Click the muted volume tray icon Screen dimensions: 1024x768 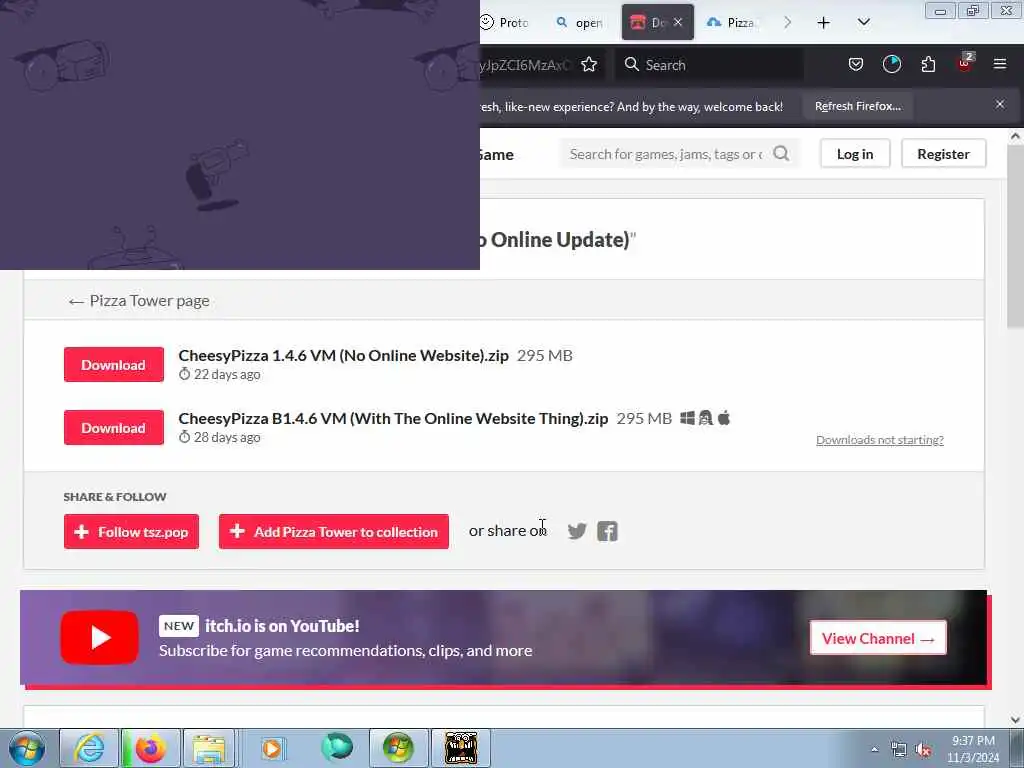click(x=923, y=750)
